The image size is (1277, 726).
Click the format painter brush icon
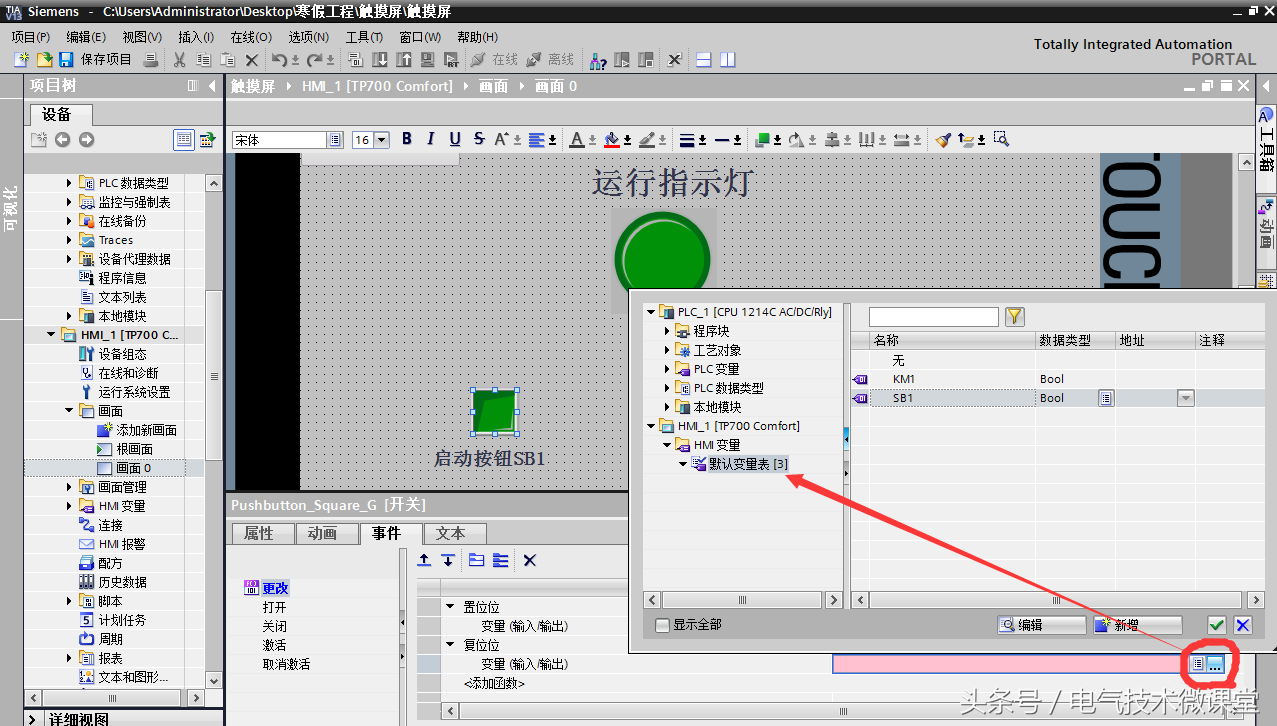pos(943,139)
